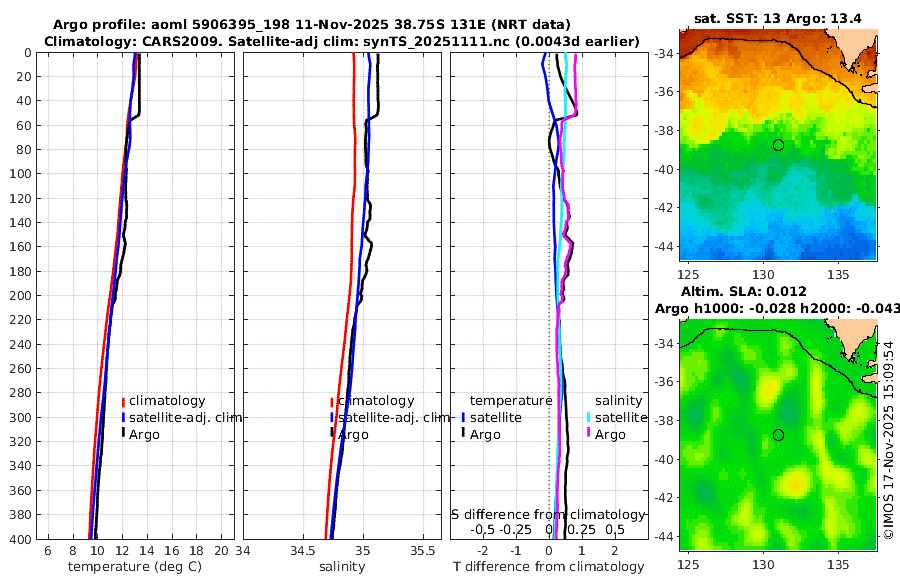Click salinity axis tick 35.5
The width and height of the screenshot is (900, 580).
(422, 551)
